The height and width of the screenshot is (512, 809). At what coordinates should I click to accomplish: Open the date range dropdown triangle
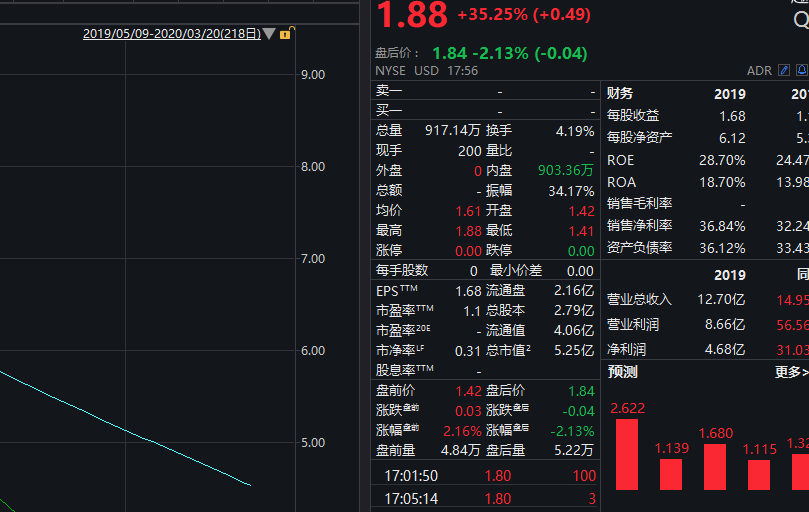269,34
